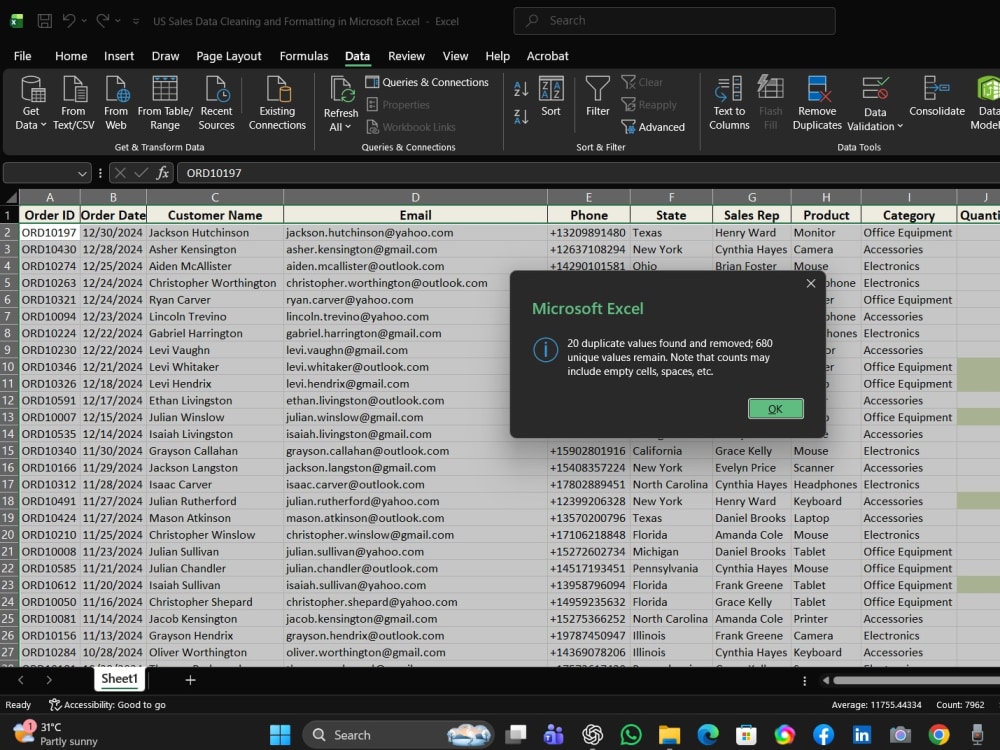Viewport: 1000px width, 750px height.
Task: Open Queries & Connections pane
Action: [x=427, y=82]
